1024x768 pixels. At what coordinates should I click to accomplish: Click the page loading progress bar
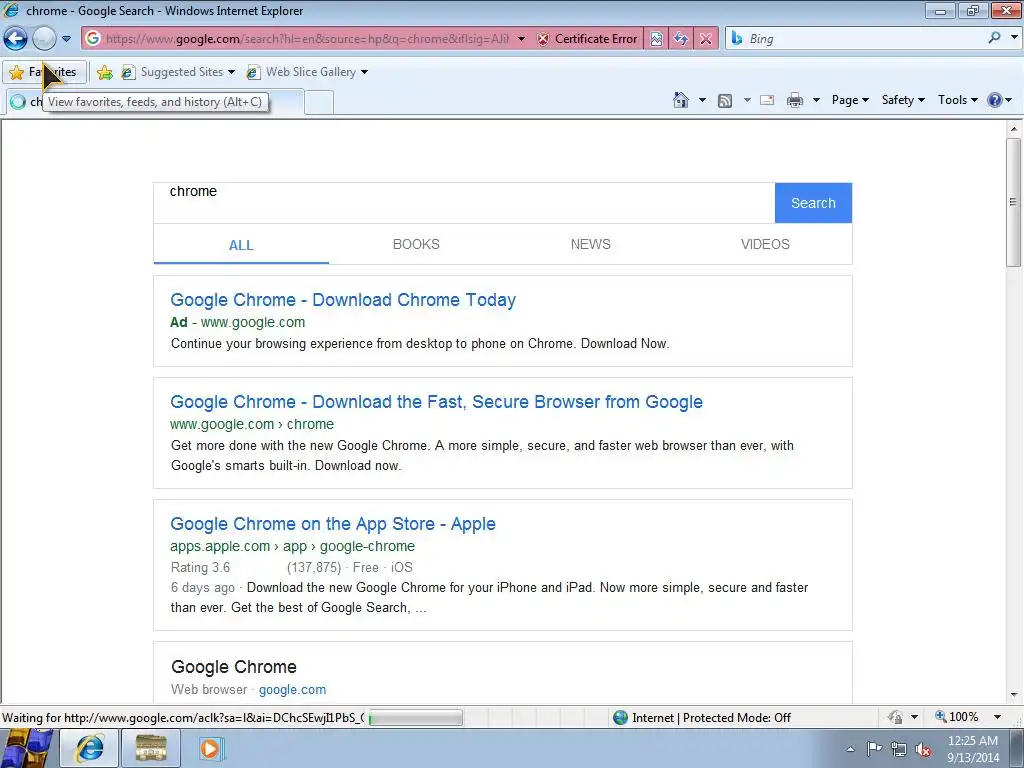tap(415, 718)
